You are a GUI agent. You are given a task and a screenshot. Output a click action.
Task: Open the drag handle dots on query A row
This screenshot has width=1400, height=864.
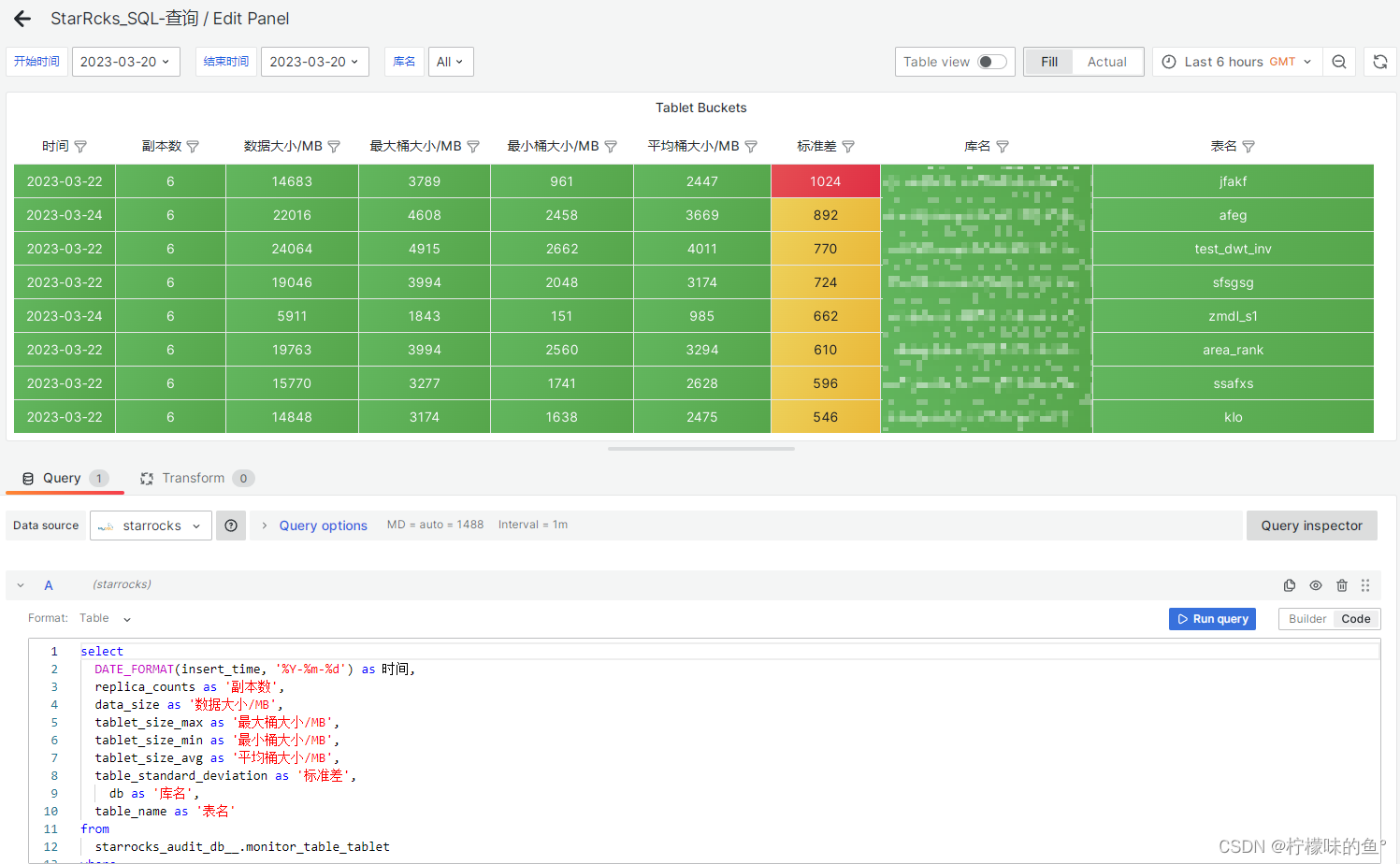(x=1364, y=584)
